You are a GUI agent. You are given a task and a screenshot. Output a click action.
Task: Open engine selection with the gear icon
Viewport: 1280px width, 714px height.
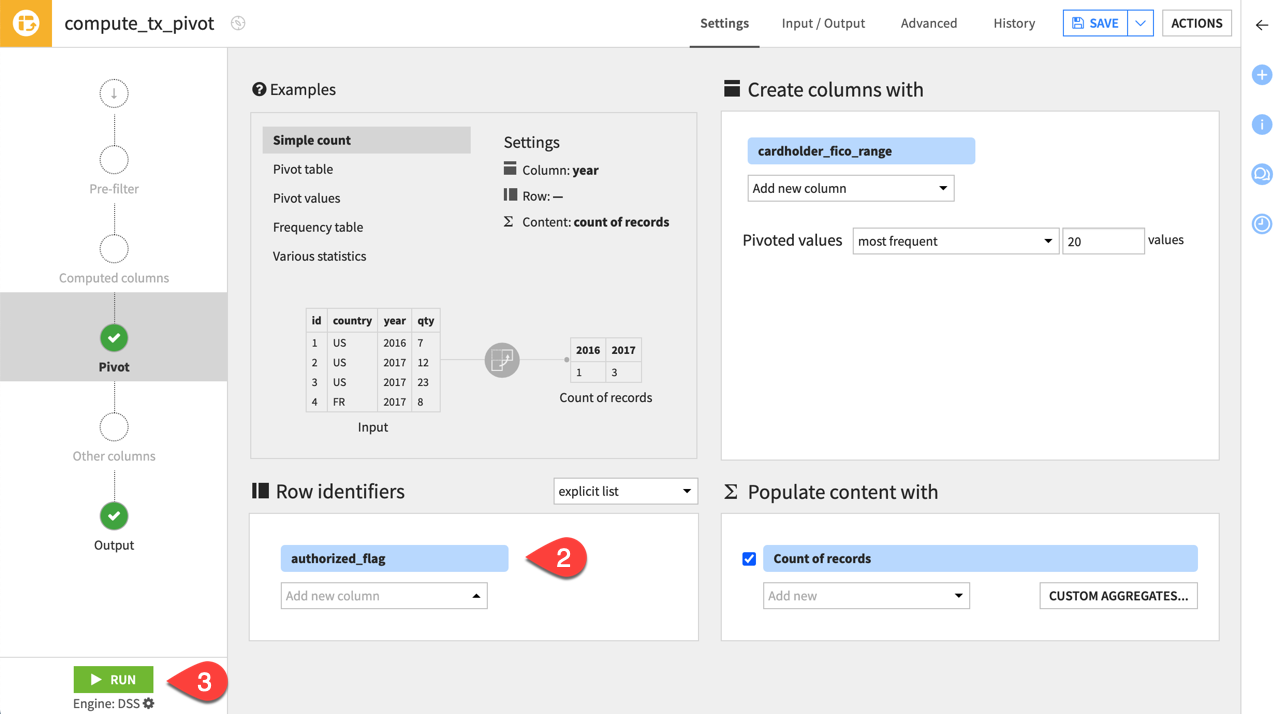[x=148, y=703]
